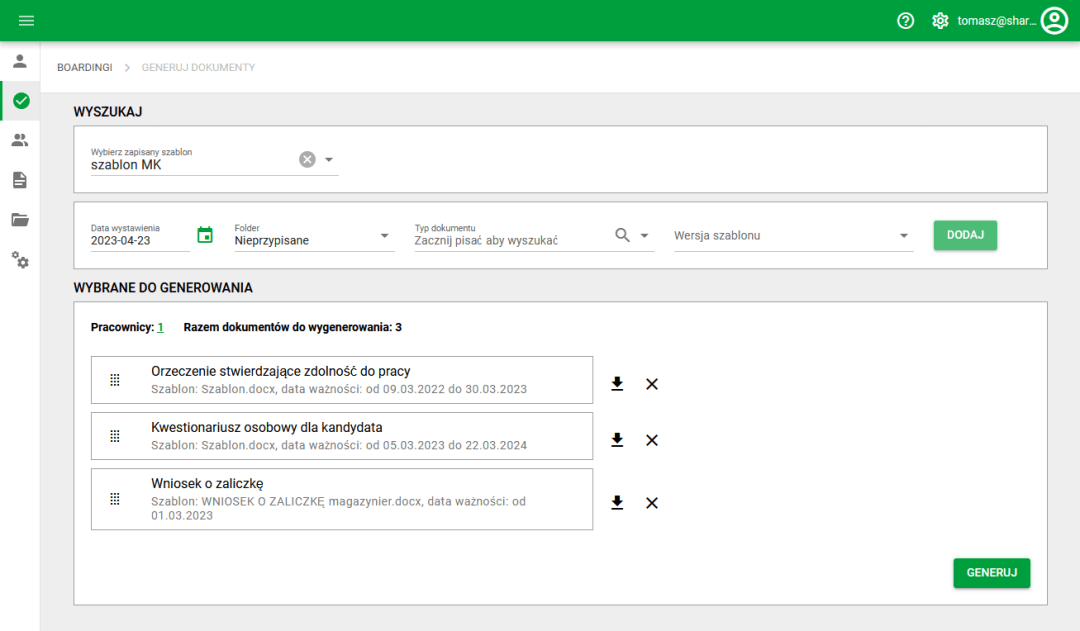Download the Wniosek o zaliczkę template

coord(617,503)
